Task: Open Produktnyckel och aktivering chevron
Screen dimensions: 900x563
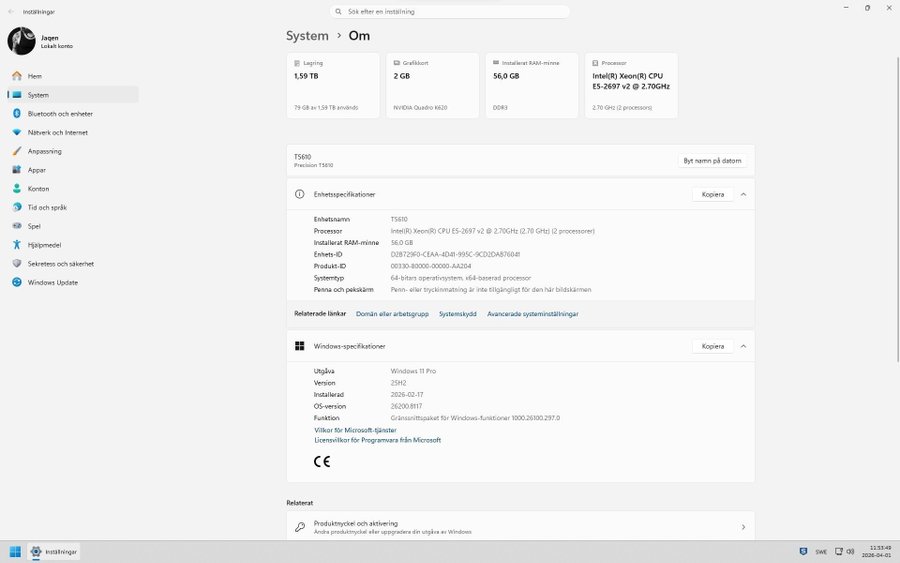Action: tap(742, 527)
